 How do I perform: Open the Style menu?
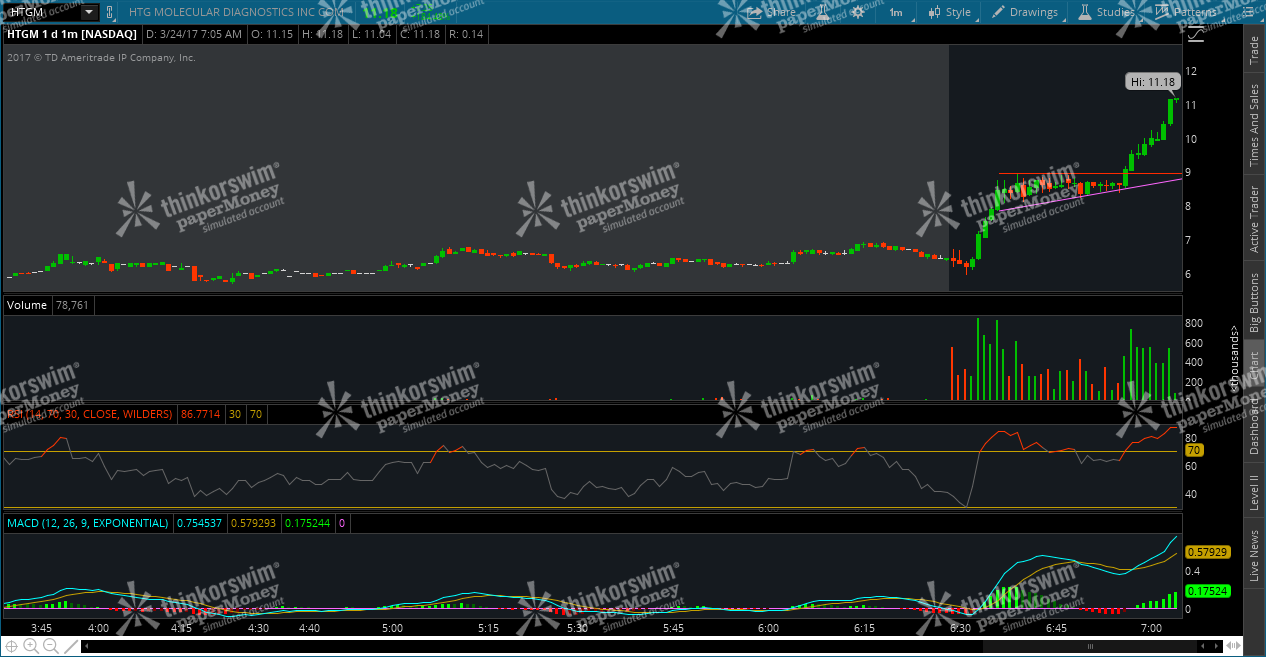949,12
